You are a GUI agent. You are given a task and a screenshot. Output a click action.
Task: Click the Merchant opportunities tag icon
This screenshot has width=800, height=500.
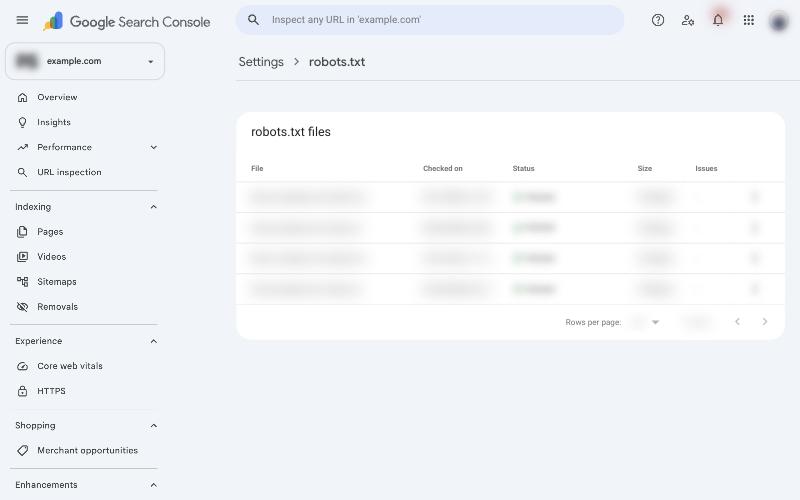[x=22, y=451]
